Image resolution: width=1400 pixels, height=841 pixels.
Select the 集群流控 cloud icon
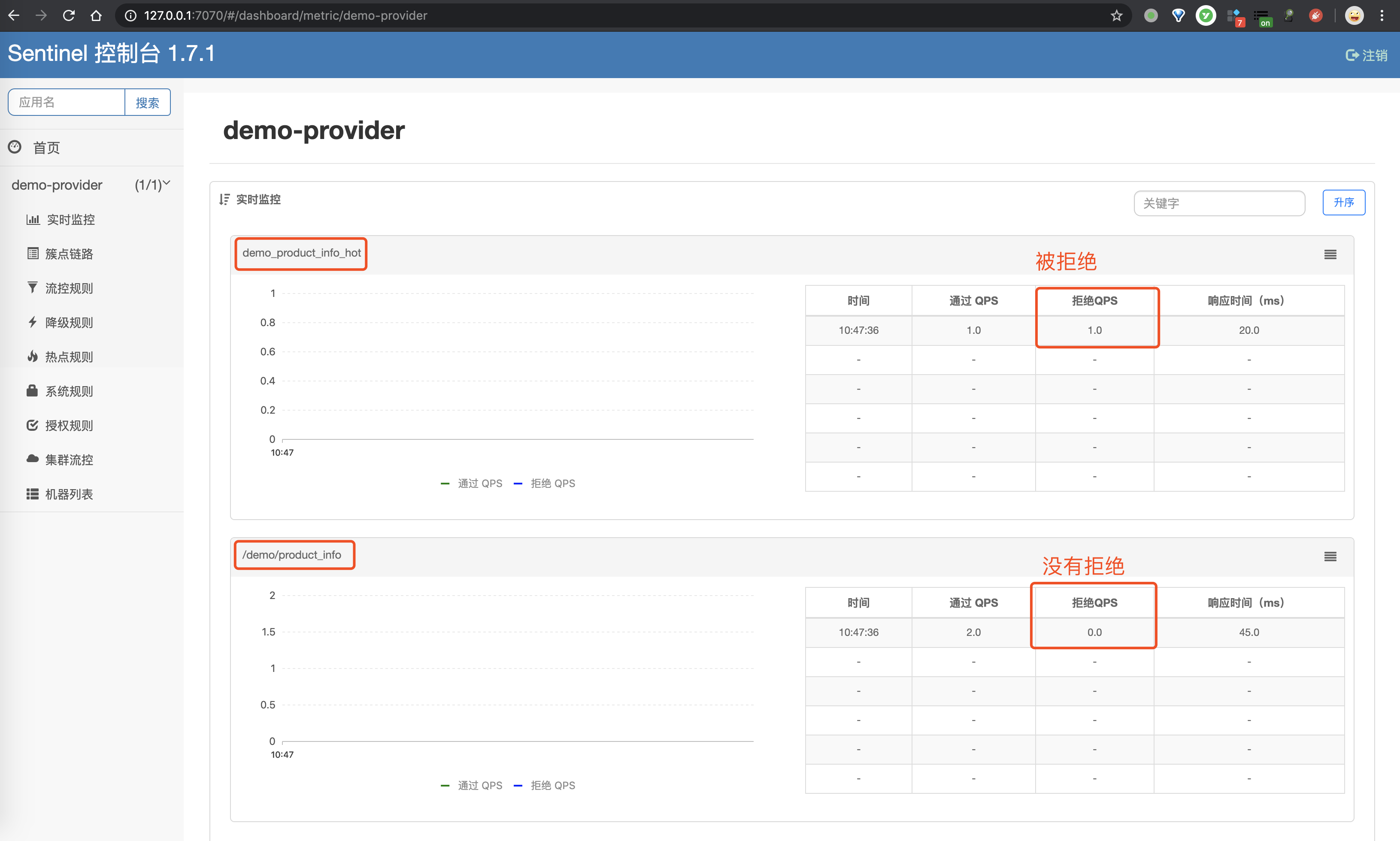tap(32, 459)
